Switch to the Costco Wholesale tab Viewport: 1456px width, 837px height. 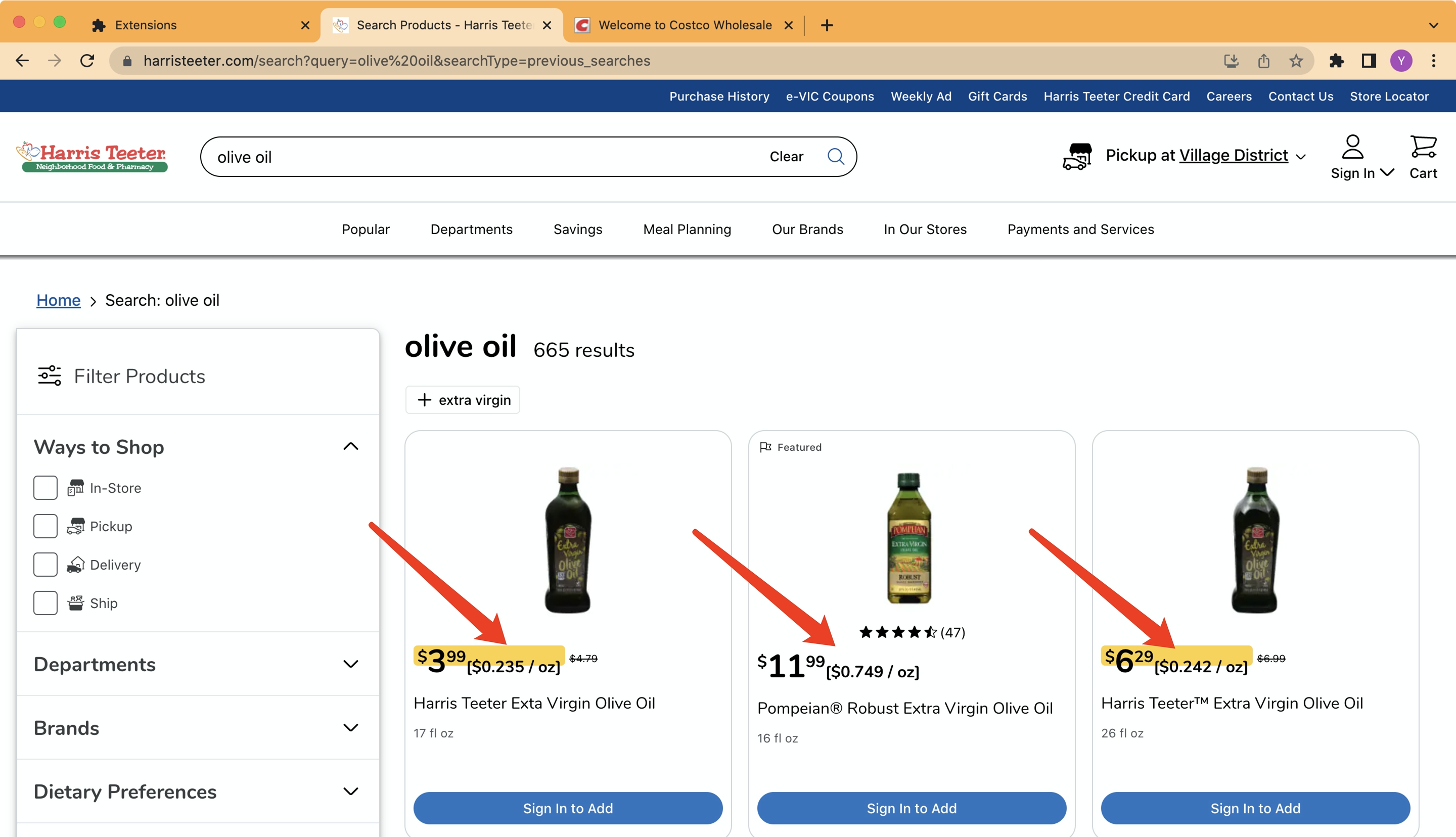(x=684, y=25)
